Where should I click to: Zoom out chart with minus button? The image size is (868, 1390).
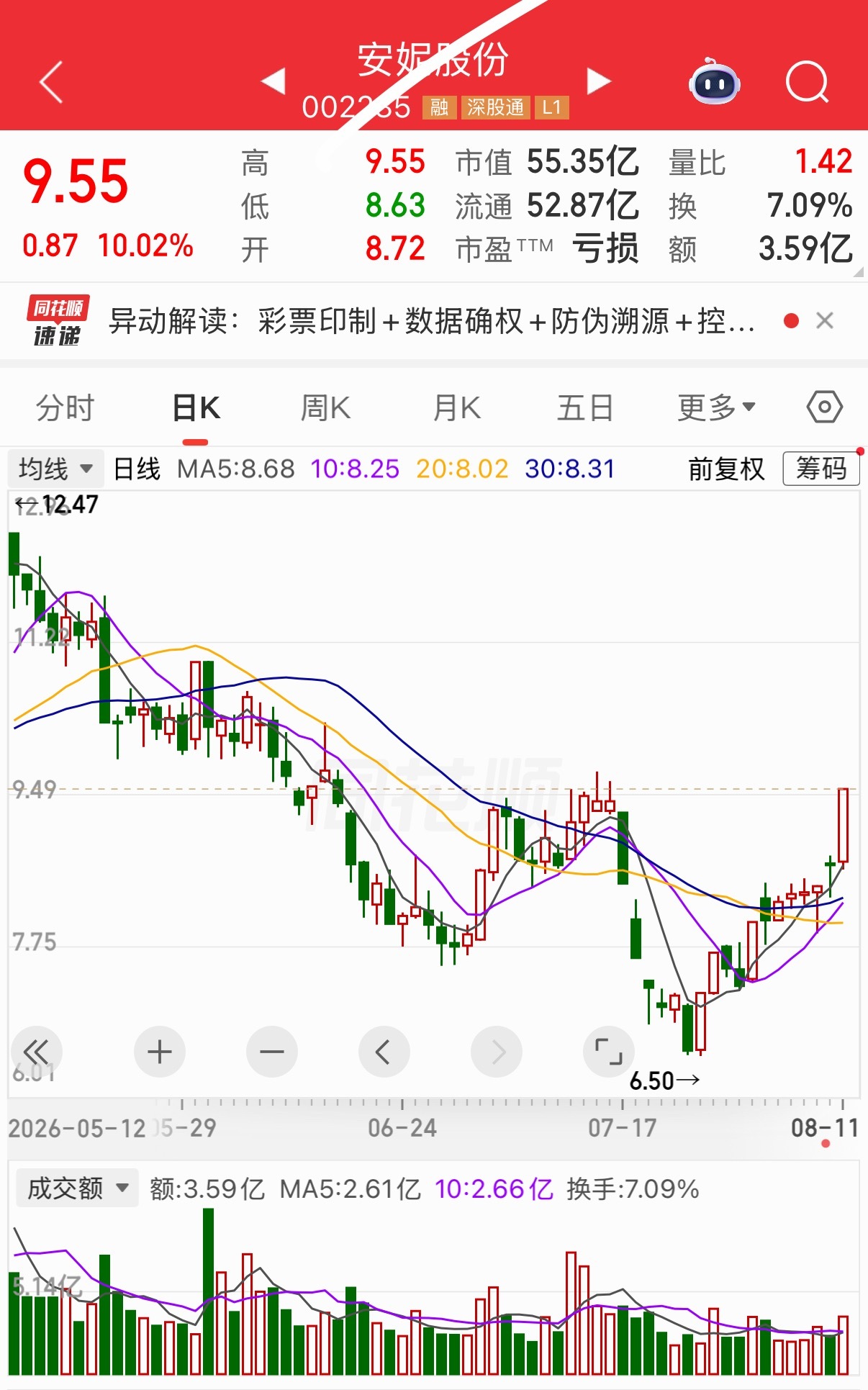(x=272, y=1052)
